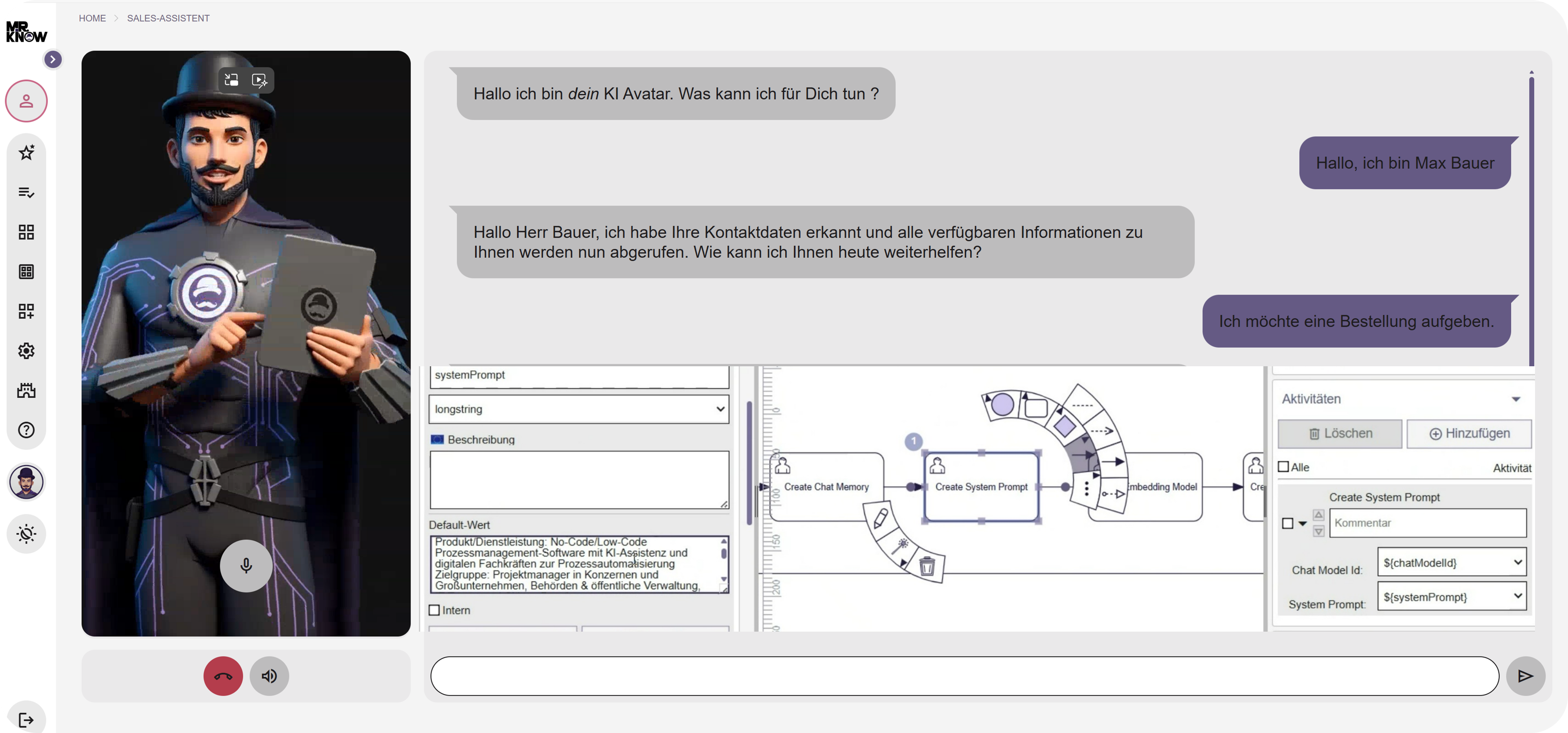Click the avatar thumbnail in the sidebar
The image size is (1568, 733).
[x=26, y=482]
